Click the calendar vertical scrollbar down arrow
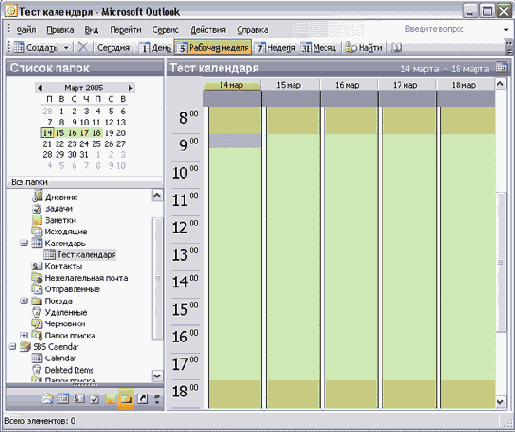Screen dimensions: 515x432 500,402
